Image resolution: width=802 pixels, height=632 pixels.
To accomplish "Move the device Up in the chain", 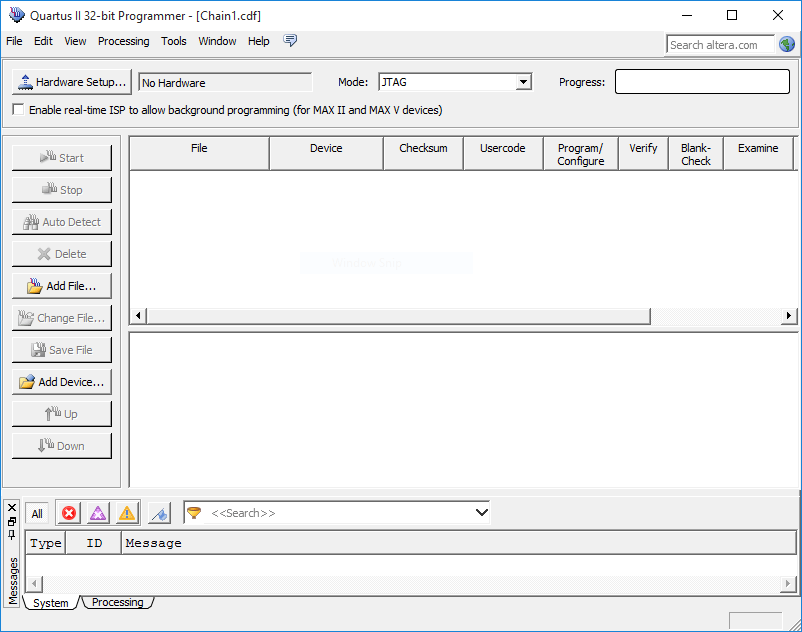I will [61, 414].
